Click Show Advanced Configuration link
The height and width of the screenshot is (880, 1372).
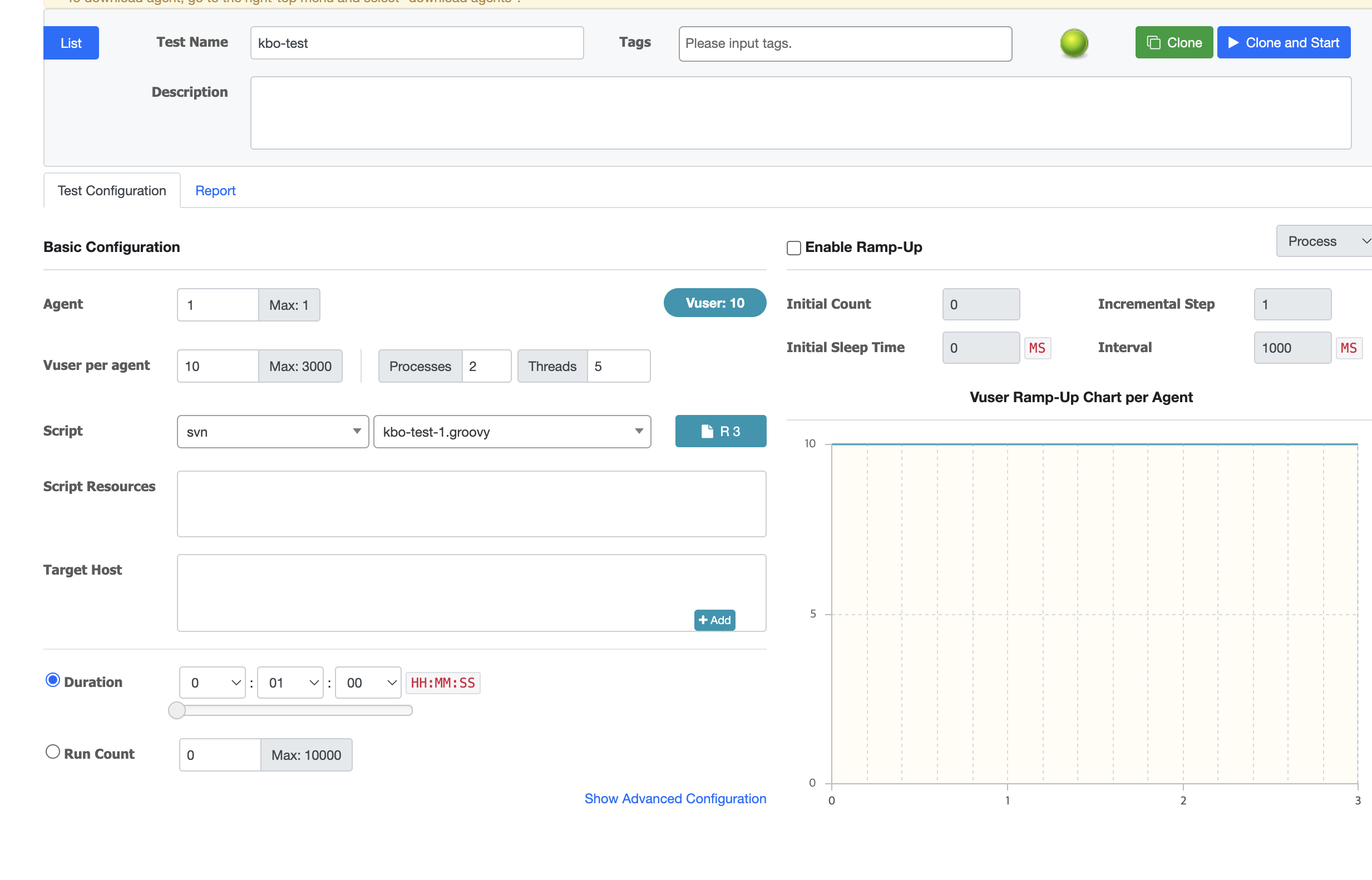[x=675, y=799]
